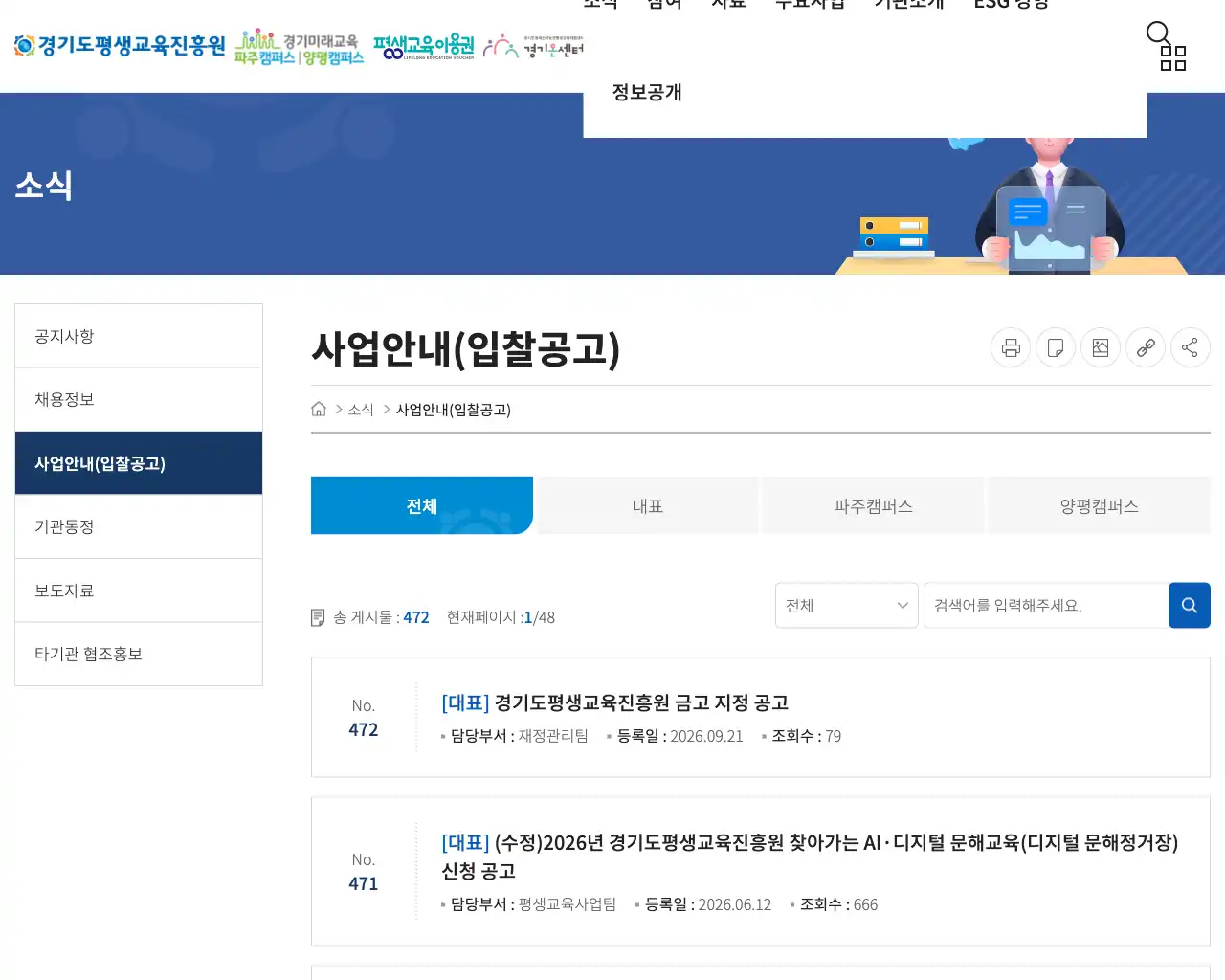Image resolution: width=1225 pixels, height=980 pixels.
Task: Click the total posts count 472
Action: tap(416, 617)
